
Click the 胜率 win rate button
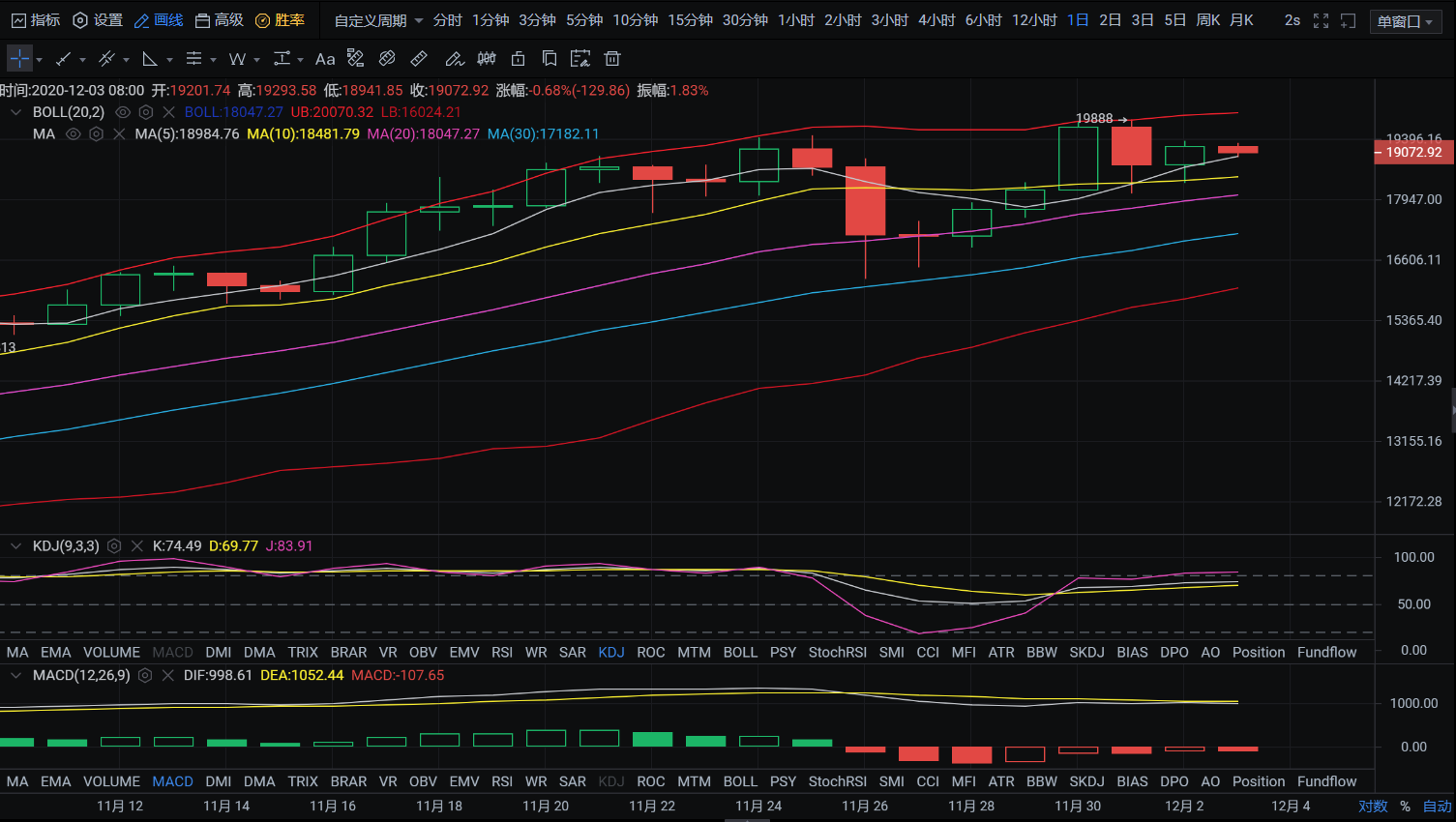point(281,20)
